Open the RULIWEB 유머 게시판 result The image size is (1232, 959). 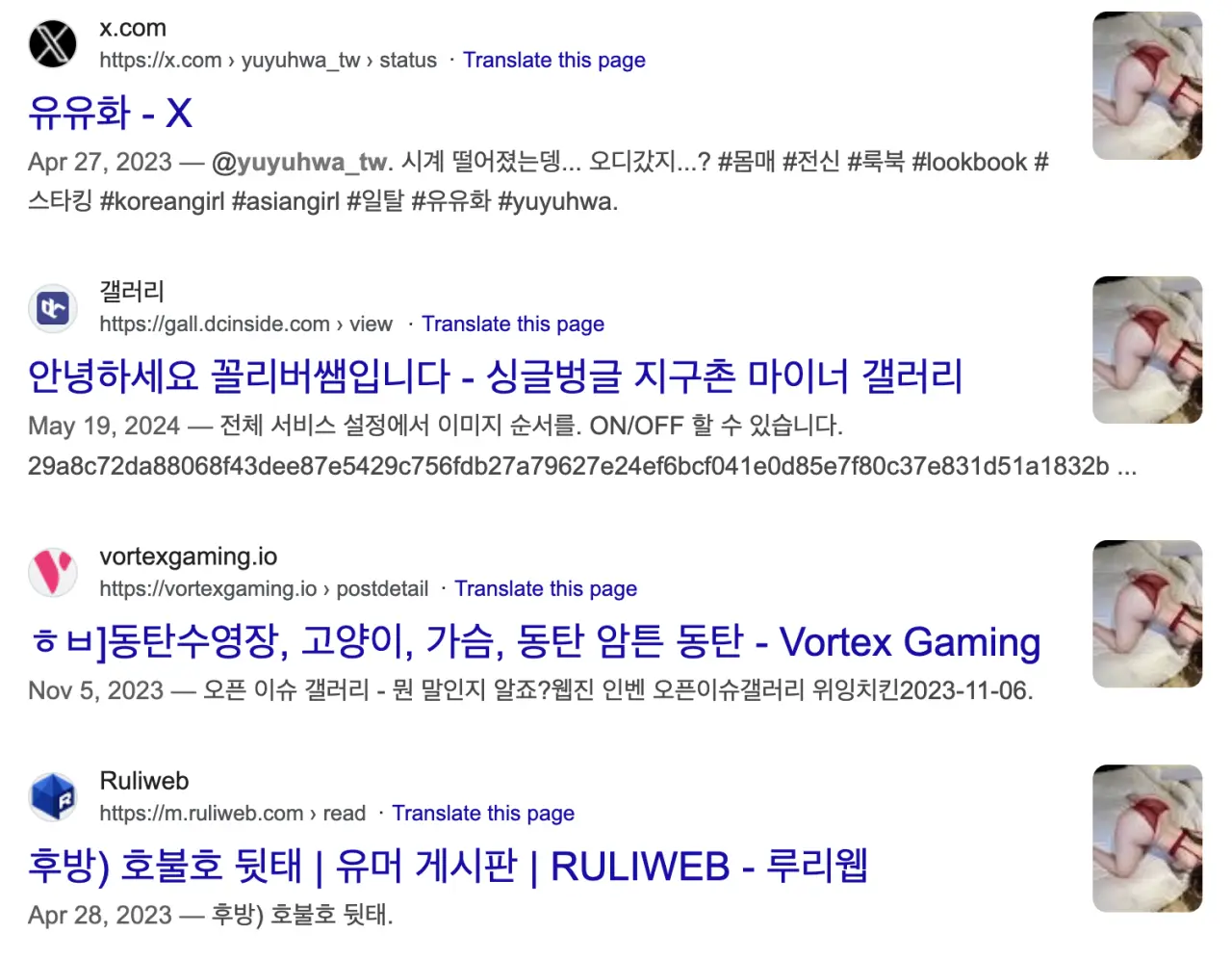(x=448, y=866)
